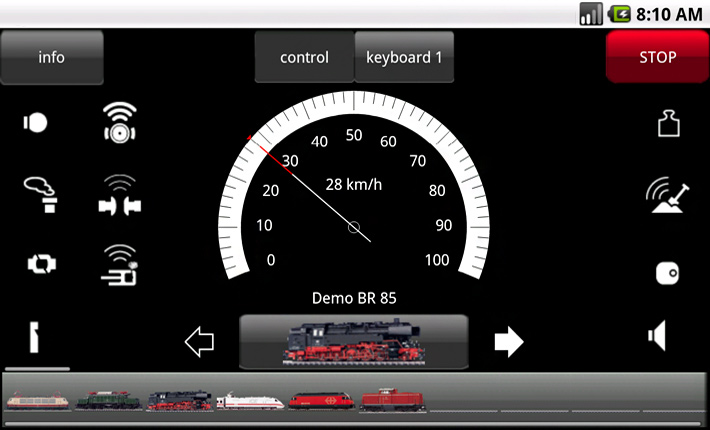This screenshot has width=710, height=430.
Task: Select the red SBB electric locomotive thumbnail
Action: [321, 401]
